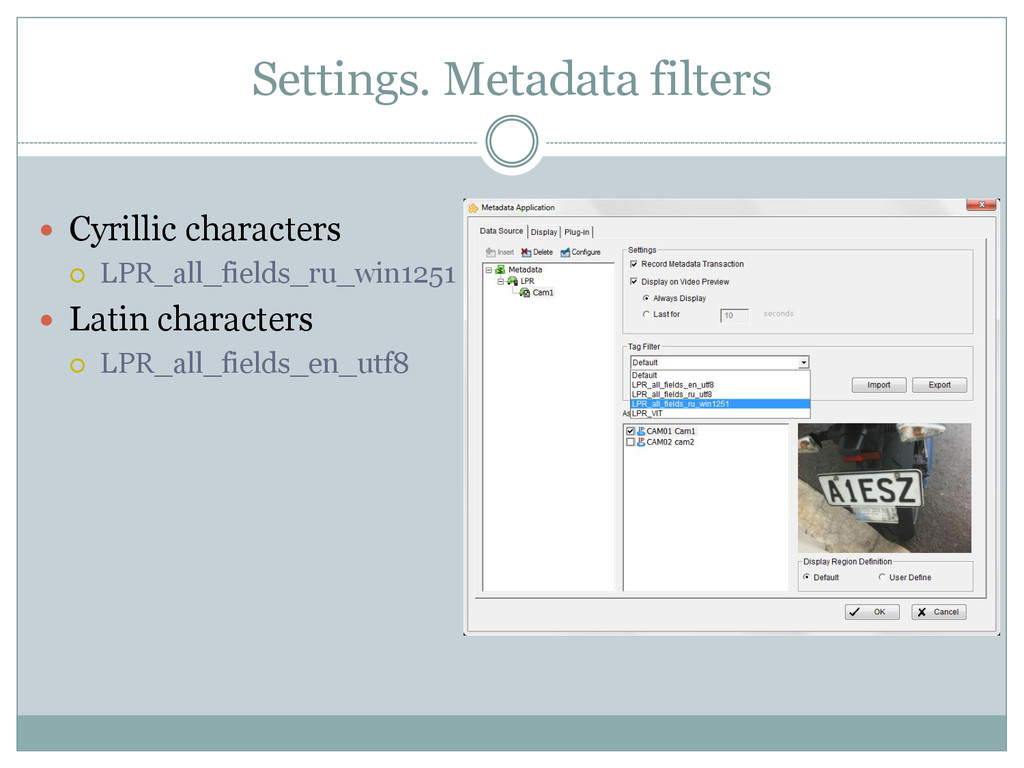Switch to the Data Source tab
The image size is (1024, 768).
501,231
